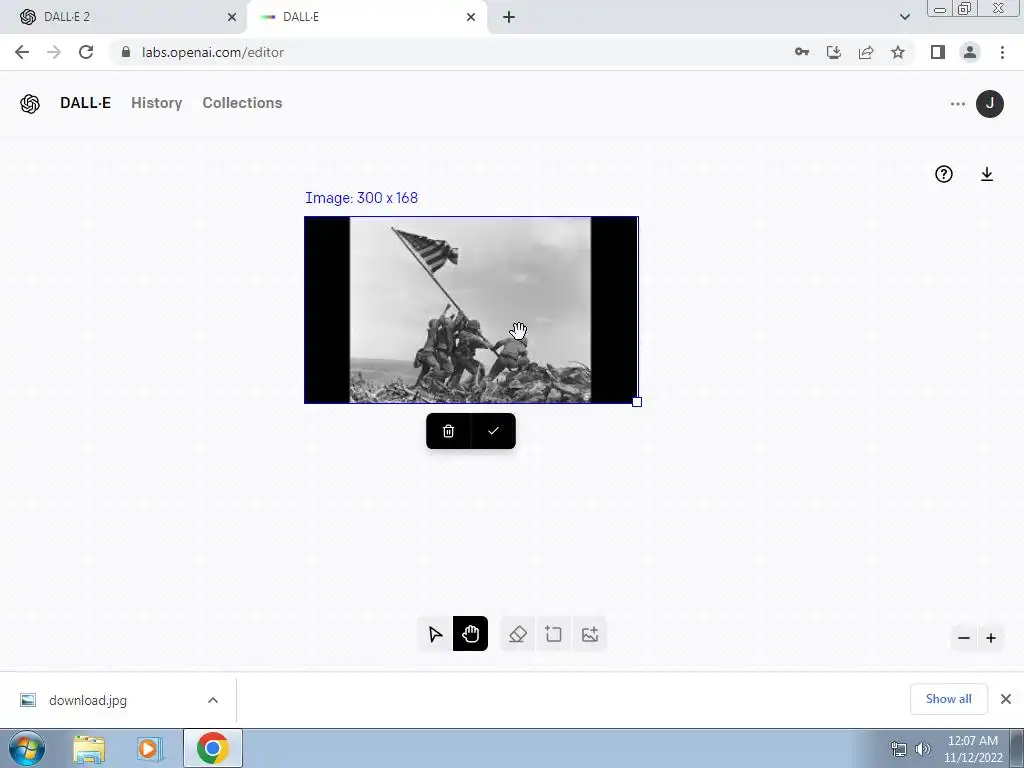Screen dimensions: 1024x768
Task: Reload the current page
Action: point(86,52)
